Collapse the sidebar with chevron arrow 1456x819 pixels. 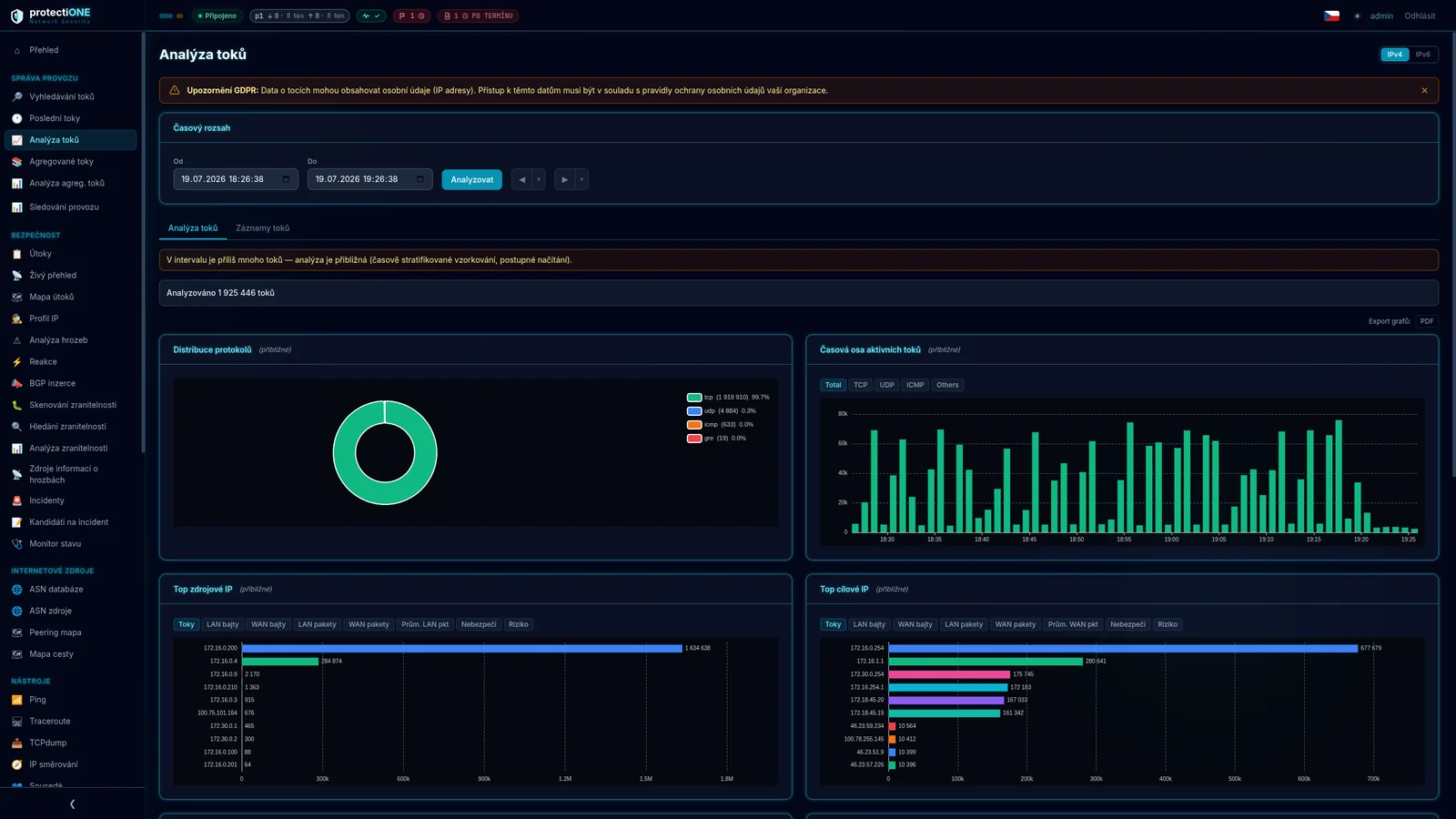coord(72,804)
